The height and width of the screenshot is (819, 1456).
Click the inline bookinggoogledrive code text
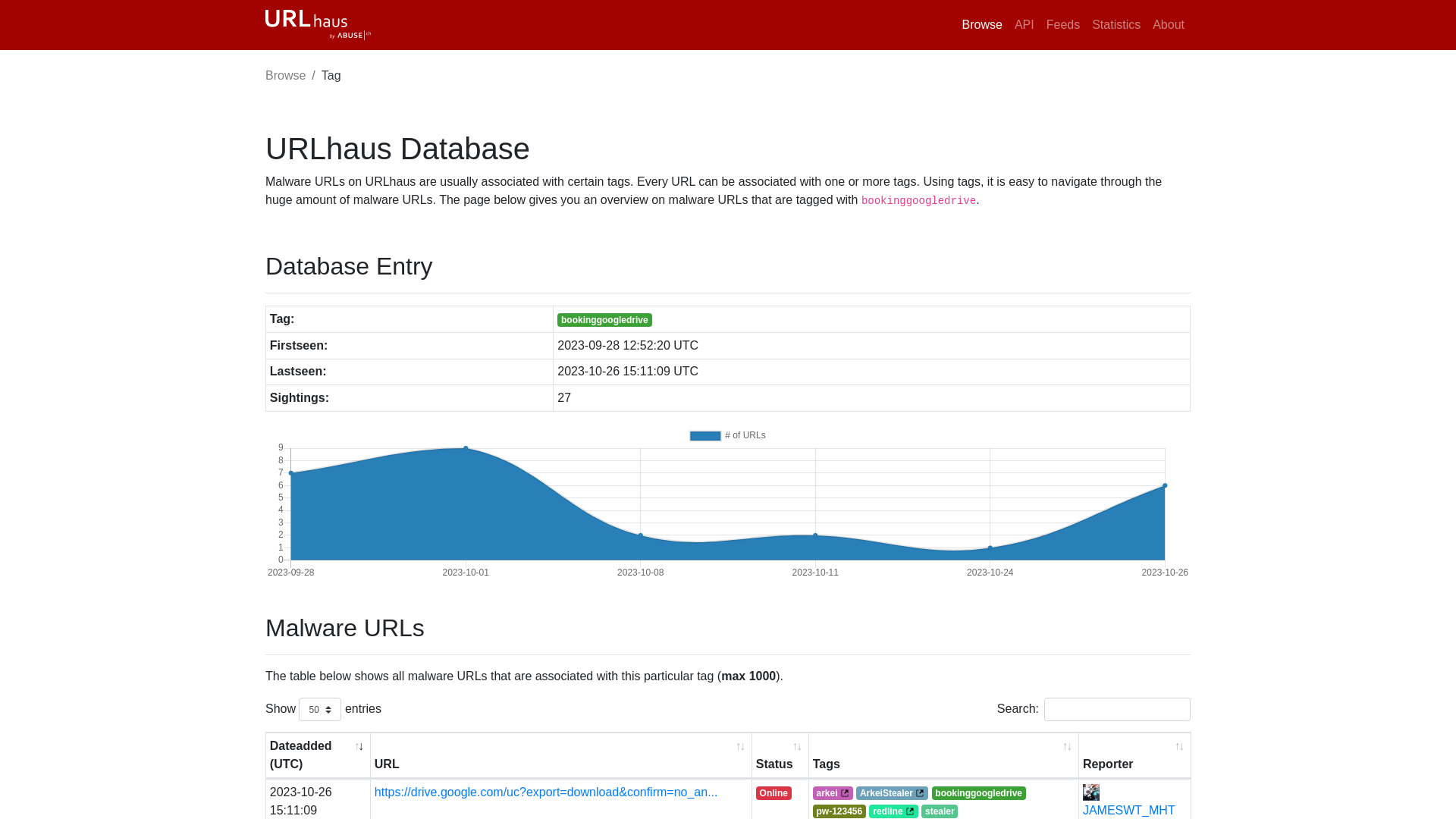(x=918, y=201)
